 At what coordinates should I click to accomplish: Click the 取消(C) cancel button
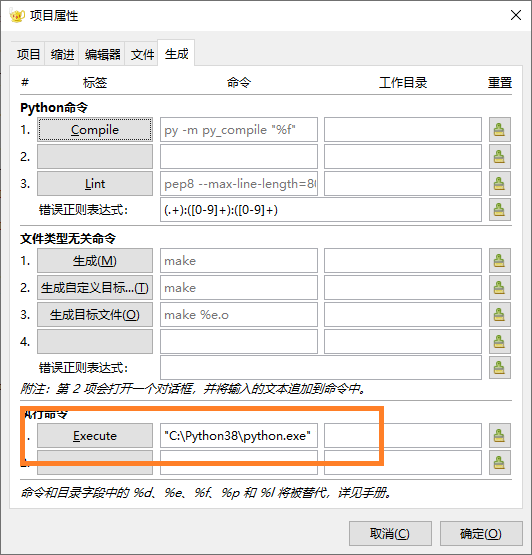(390, 533)
